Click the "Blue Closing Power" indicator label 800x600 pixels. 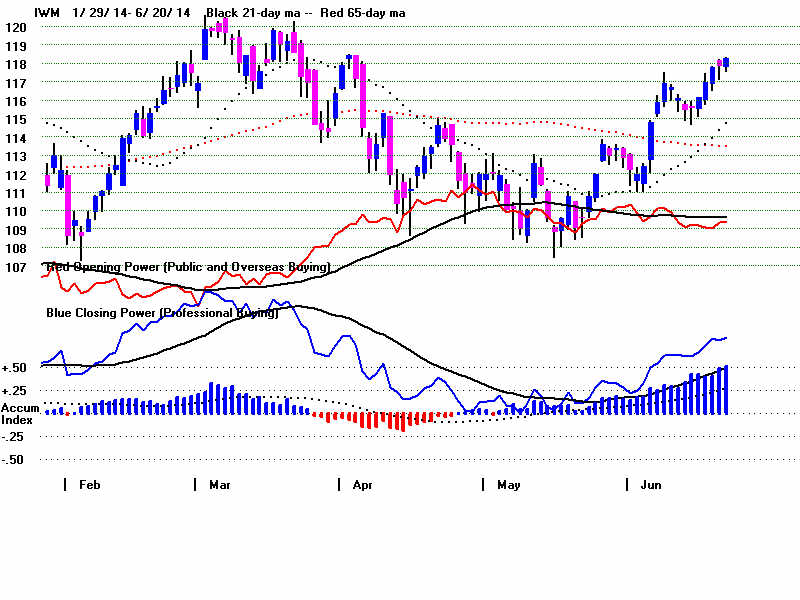tap(162, 313)
